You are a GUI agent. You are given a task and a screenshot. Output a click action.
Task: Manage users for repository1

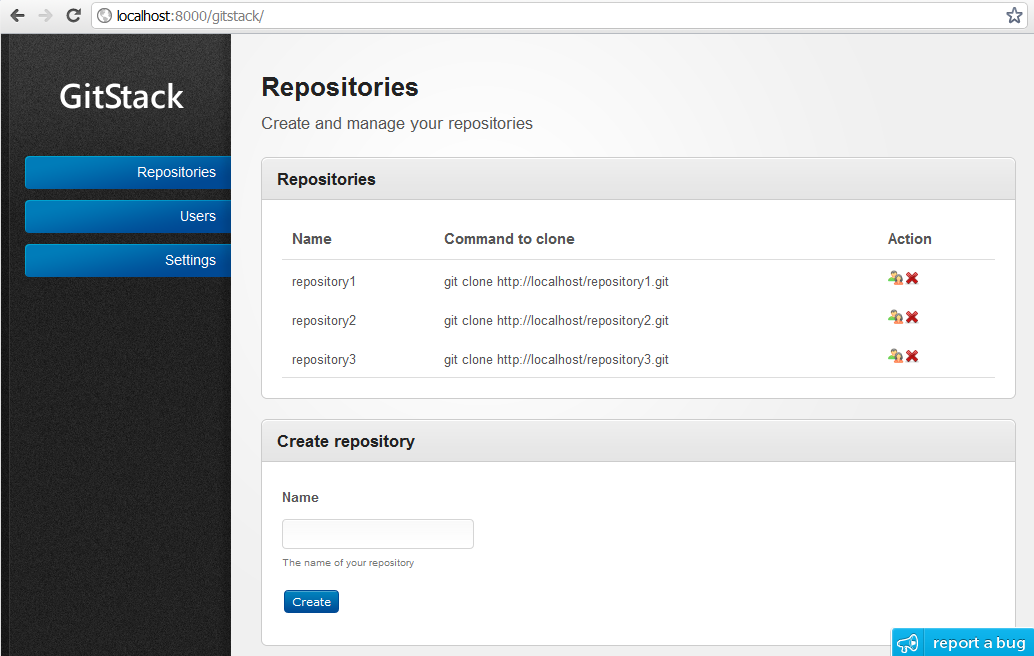pos(895,278)
